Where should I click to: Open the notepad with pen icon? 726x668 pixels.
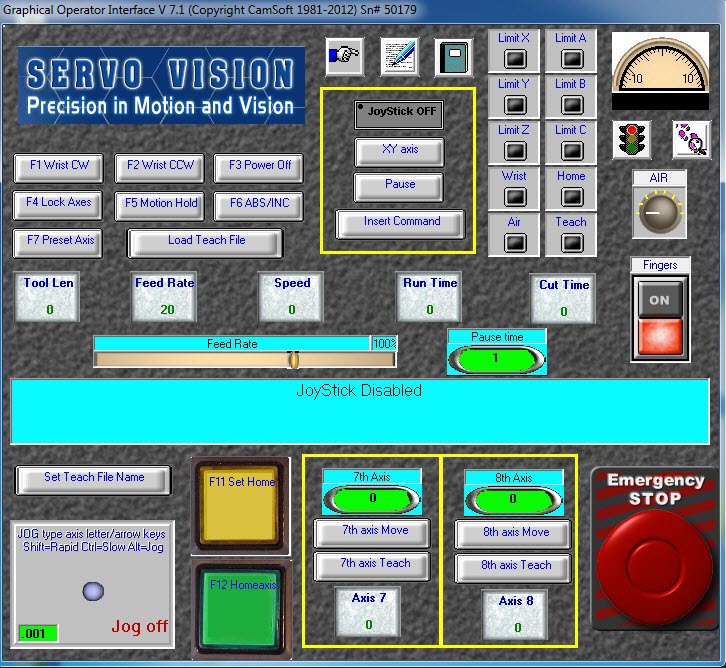coord(400,56)
